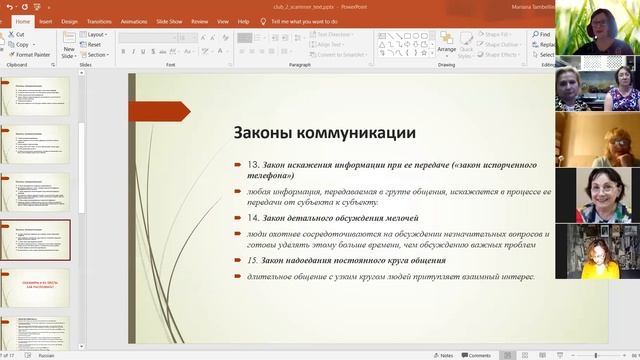
Task: Open the Arrange dropdown
Action: 447,45
